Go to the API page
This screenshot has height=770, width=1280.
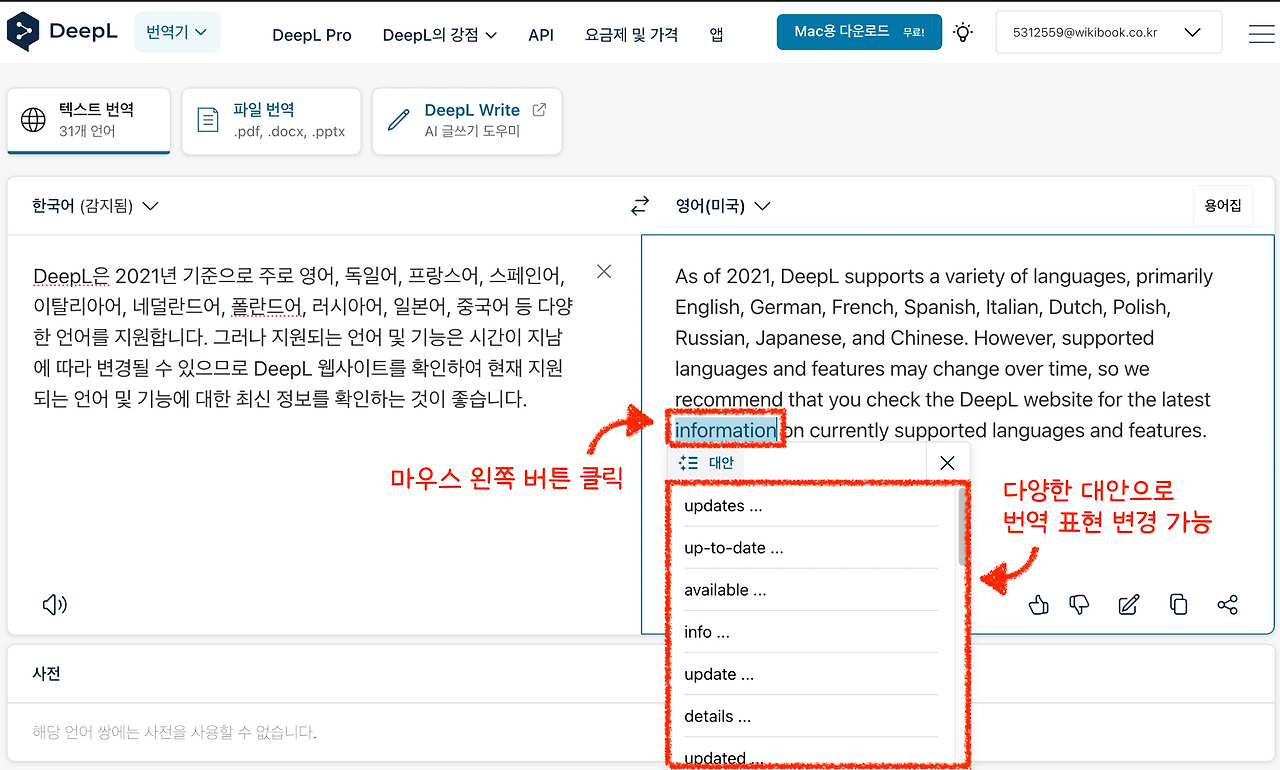pyautogui.click(x=541, y=34)
